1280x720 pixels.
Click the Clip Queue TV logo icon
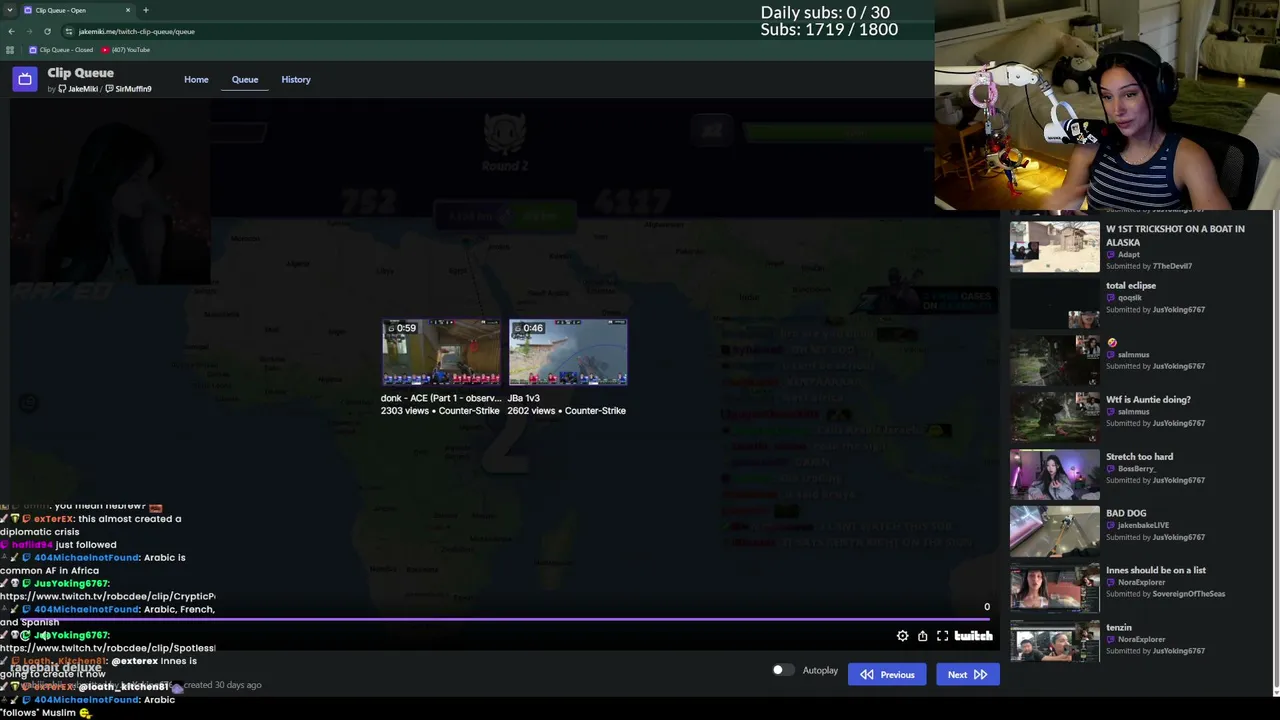pos(25,79)
